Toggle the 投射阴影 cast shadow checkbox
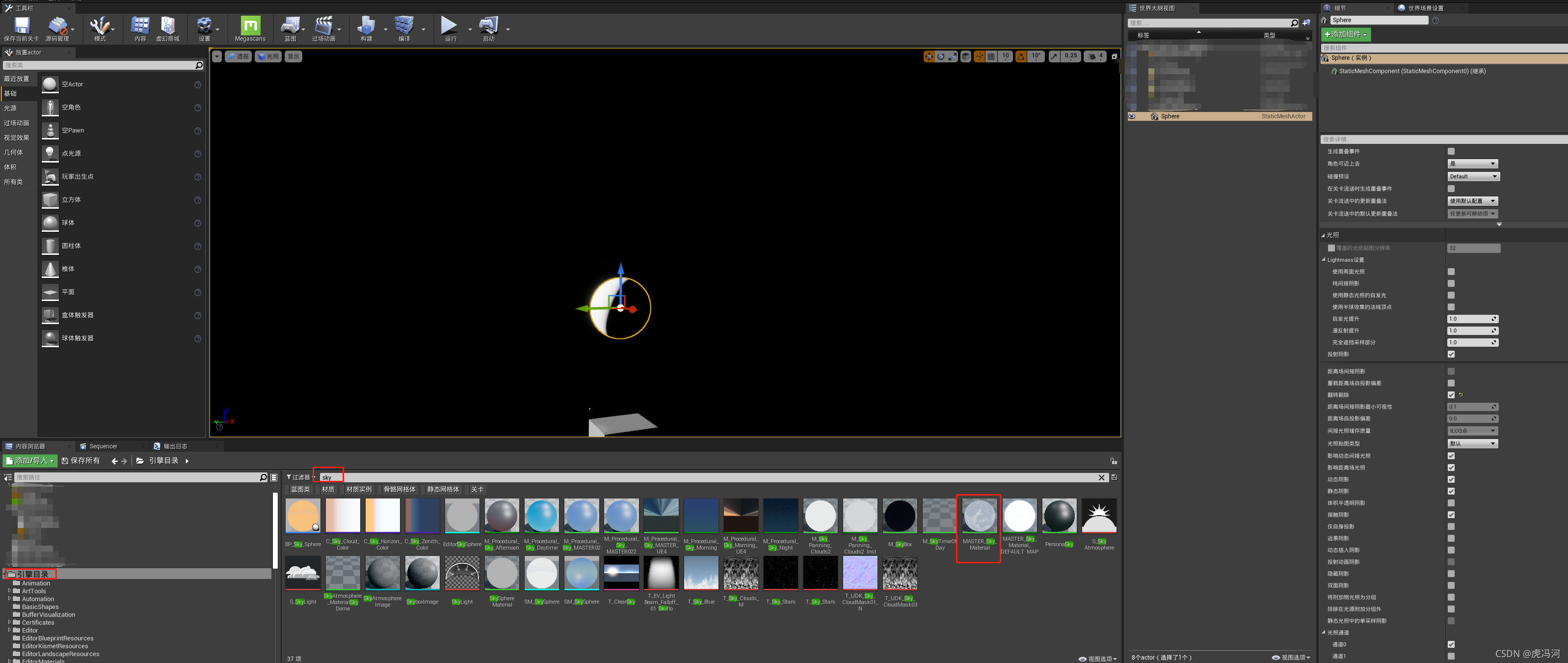The height and width of the screenshot is (663, 1568). click(x=1451, y=354)
